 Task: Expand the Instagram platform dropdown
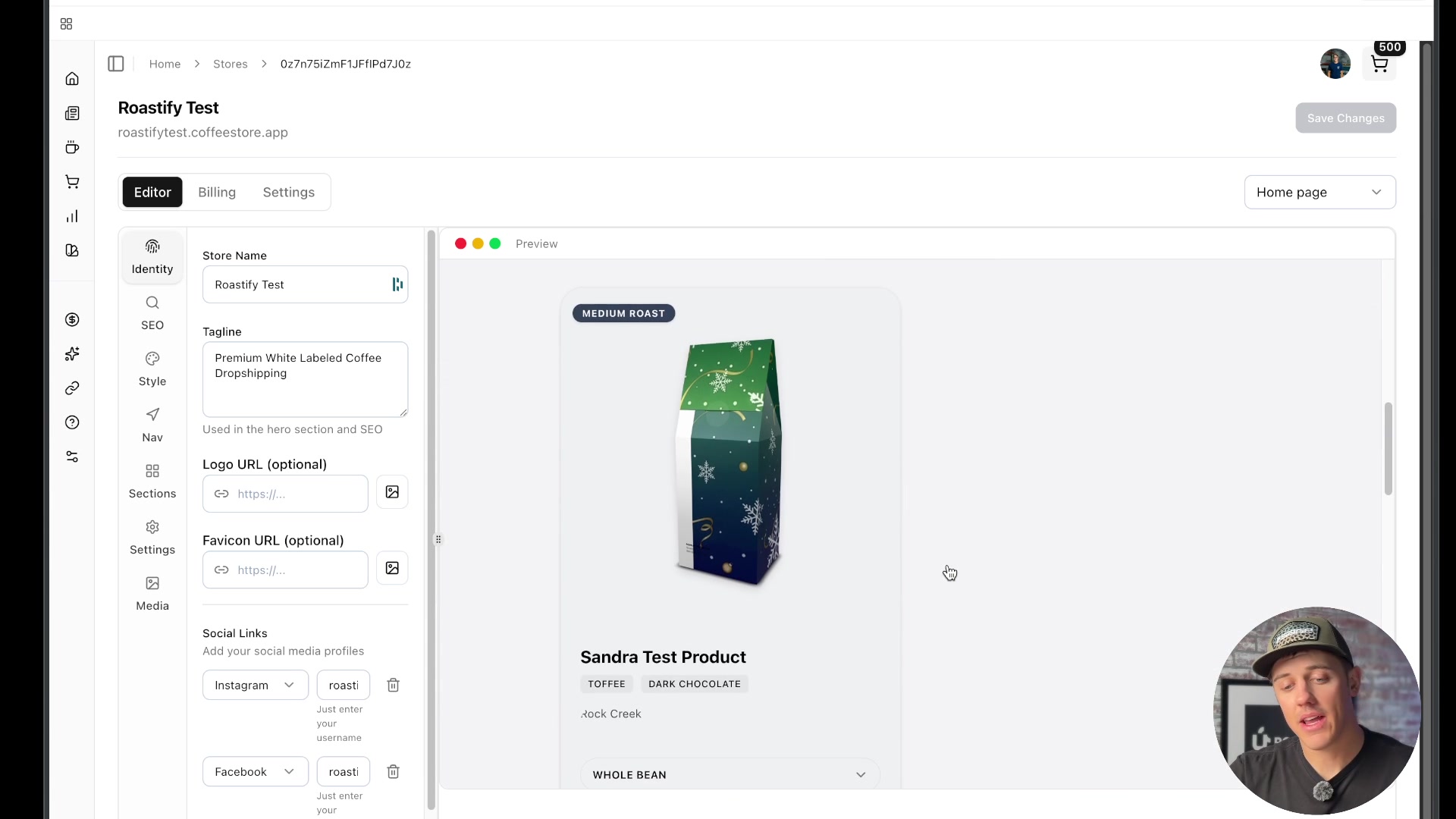(x=255, y=685)
